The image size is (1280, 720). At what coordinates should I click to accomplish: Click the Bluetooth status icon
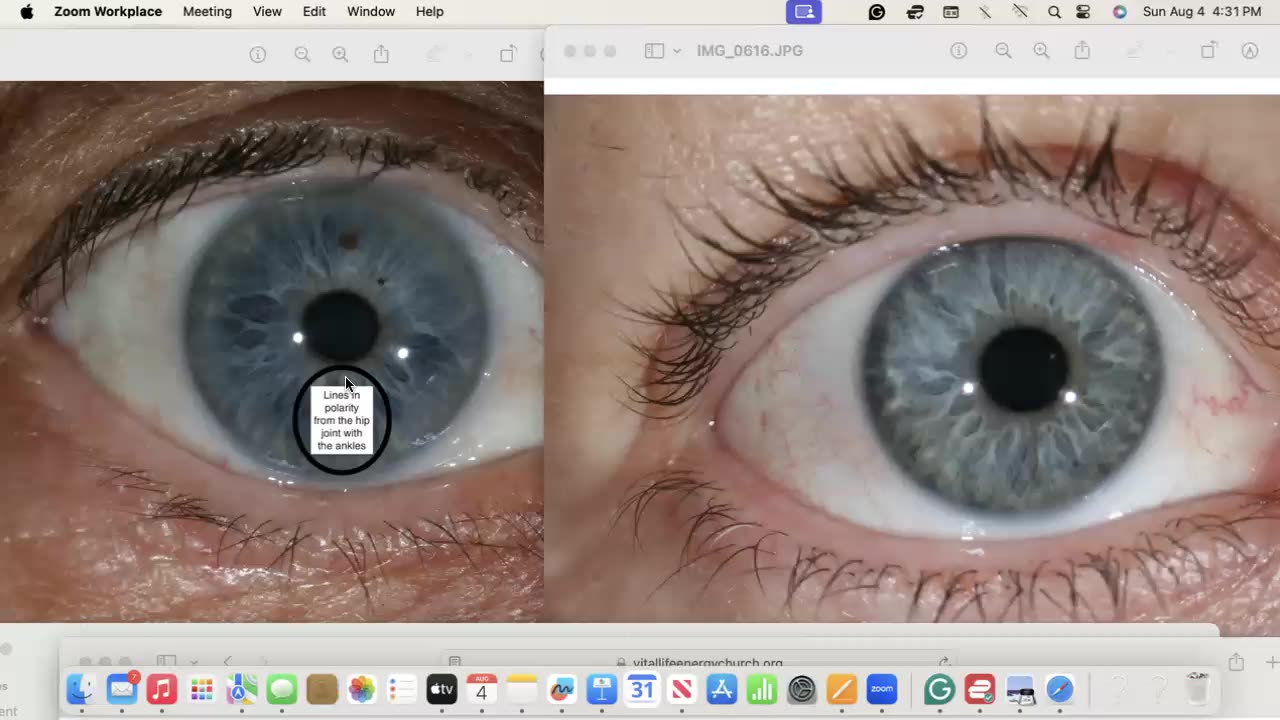985,12
